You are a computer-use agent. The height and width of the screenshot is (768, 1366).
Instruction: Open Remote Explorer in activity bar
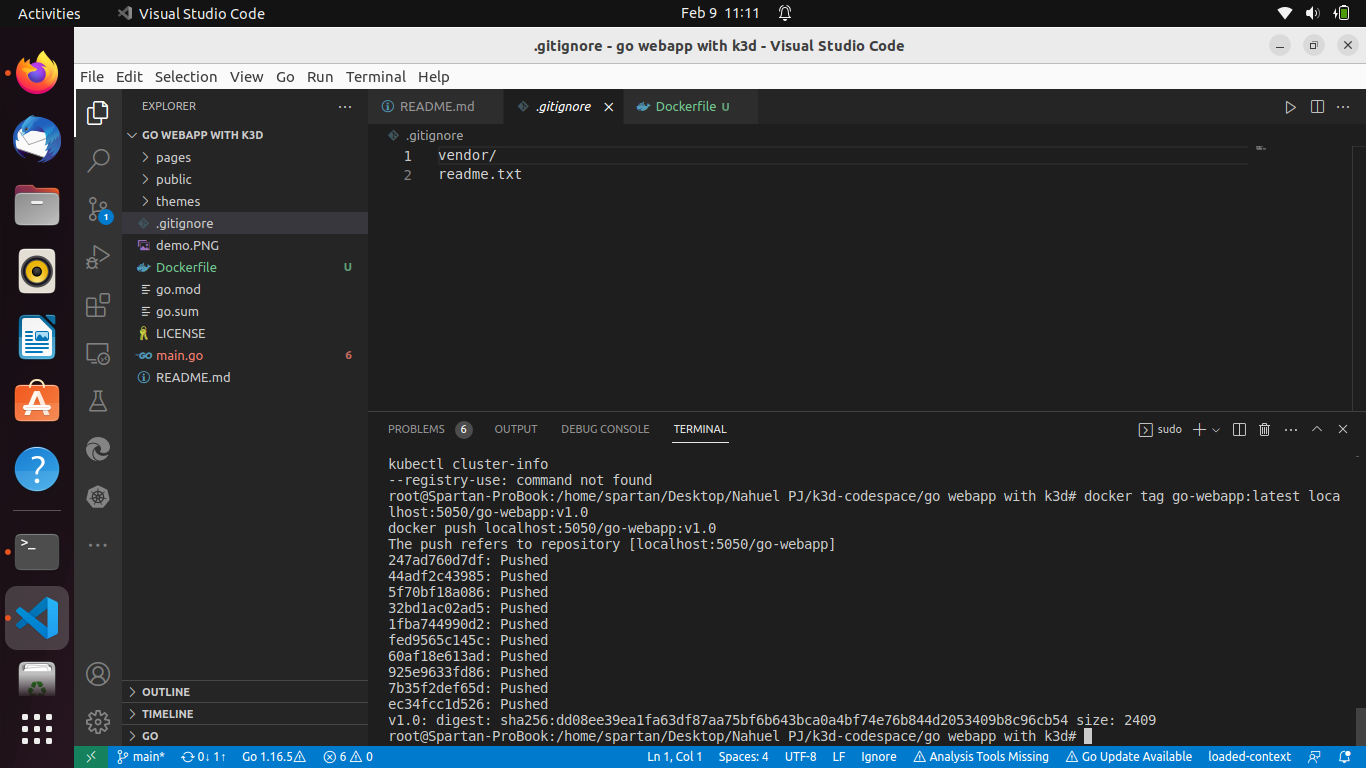point(98,353)
